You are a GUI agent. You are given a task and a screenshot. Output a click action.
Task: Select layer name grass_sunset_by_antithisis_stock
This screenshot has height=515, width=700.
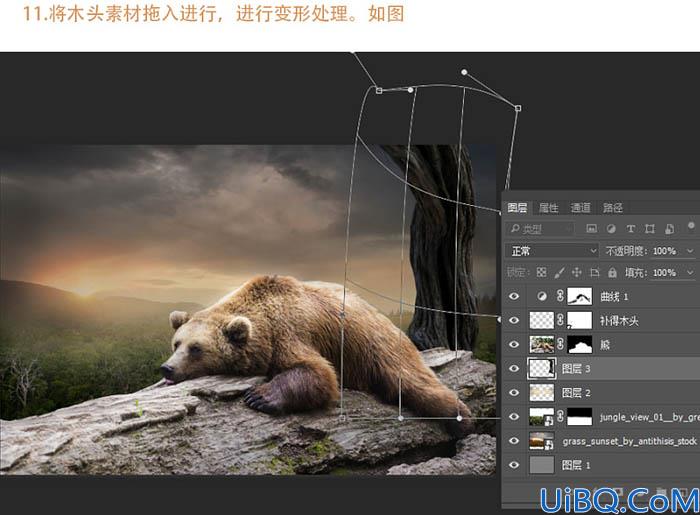[629, 441]
